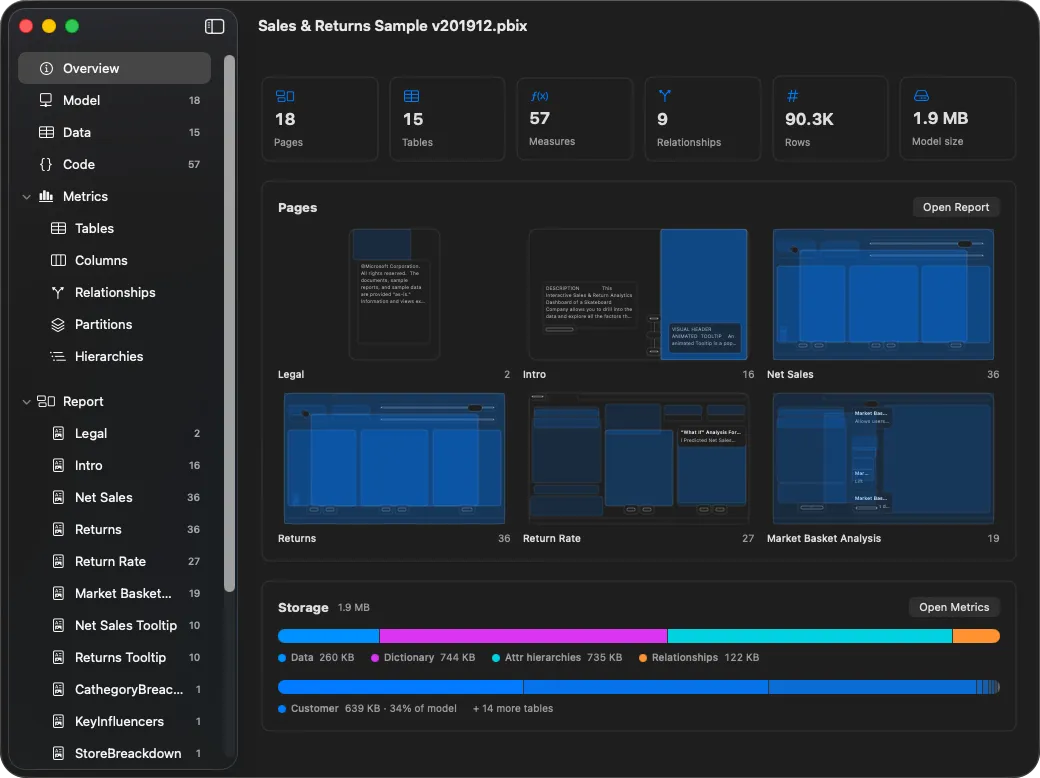The height and width of the screenshot is (778, 1040).
Task: Select Hierarchies under Metrics
Action: [x=114, y=356]
